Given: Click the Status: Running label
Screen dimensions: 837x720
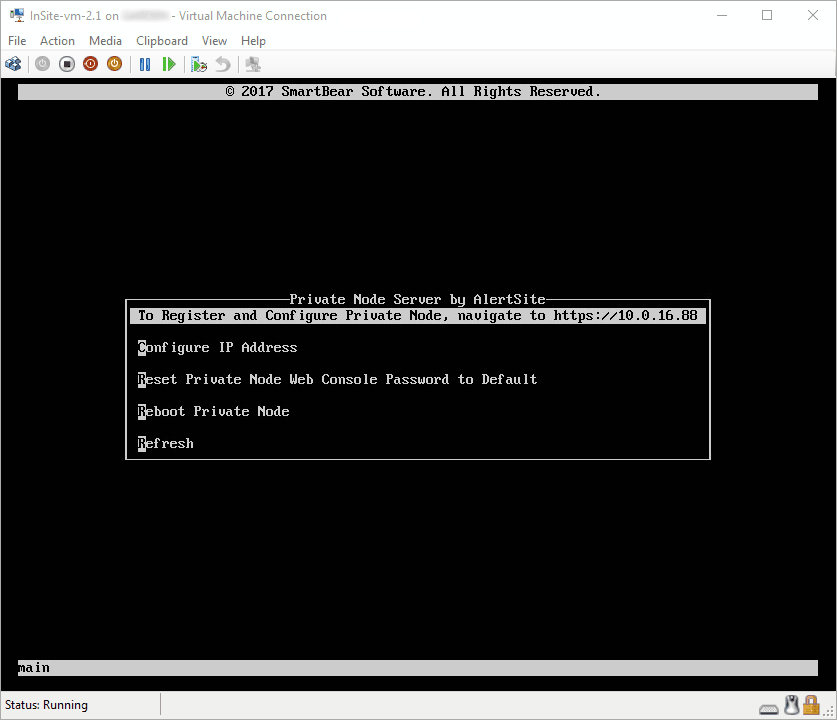Looking at the screenshot, I should [46, 705].
